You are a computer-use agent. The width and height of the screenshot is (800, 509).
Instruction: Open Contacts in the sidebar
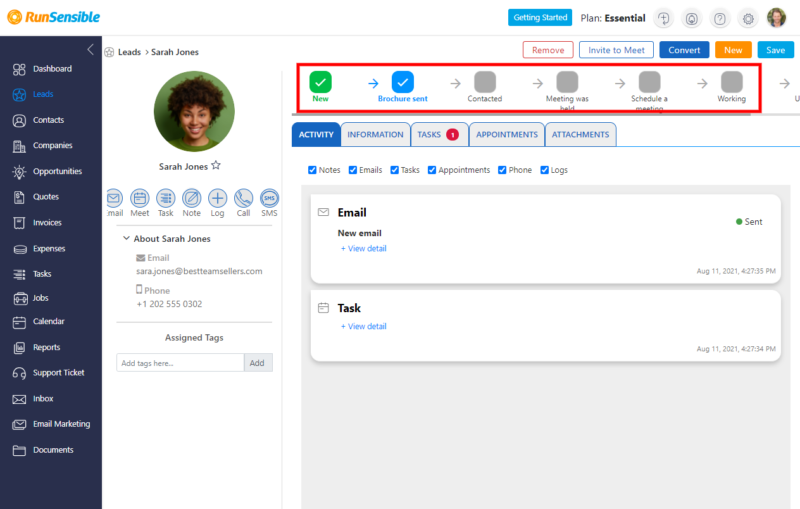(39, 120)
